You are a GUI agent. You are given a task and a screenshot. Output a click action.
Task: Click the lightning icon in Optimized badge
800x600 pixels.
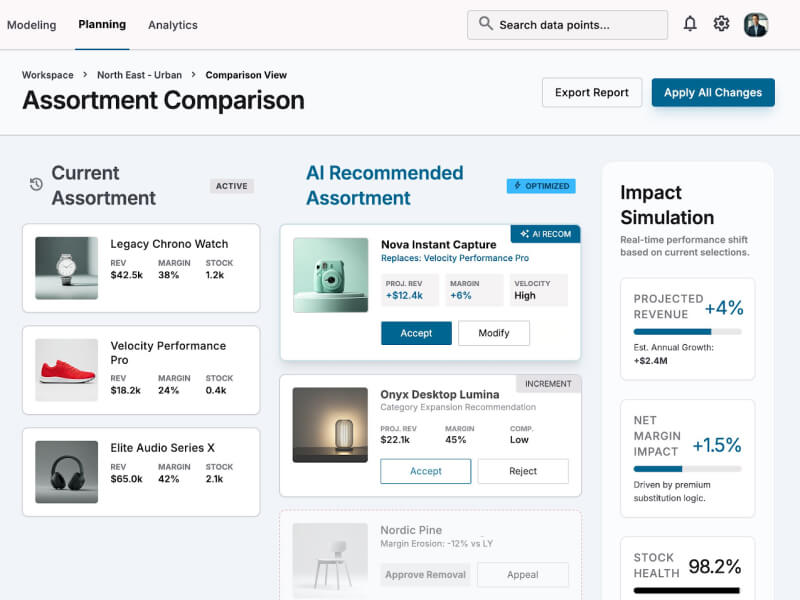click(517, 186)
